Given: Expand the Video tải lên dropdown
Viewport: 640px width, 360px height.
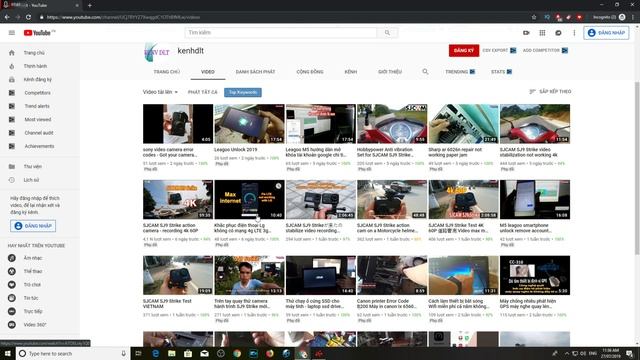Looking at the screenshot, I should point(160,92).
